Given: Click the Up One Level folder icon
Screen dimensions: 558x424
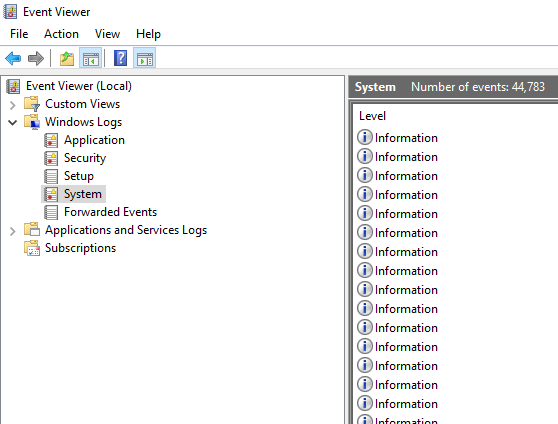Looking at the screenshot, I should point(67,58).
